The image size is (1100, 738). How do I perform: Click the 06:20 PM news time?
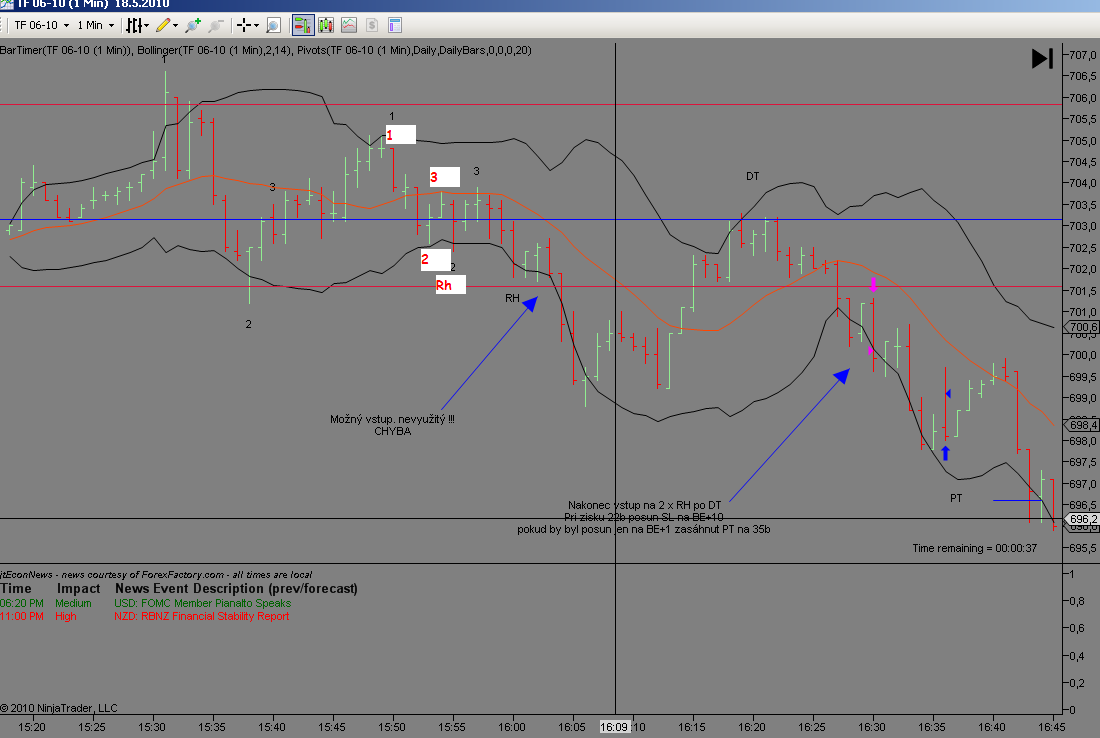pyautogui.click(x=22, y=603)
